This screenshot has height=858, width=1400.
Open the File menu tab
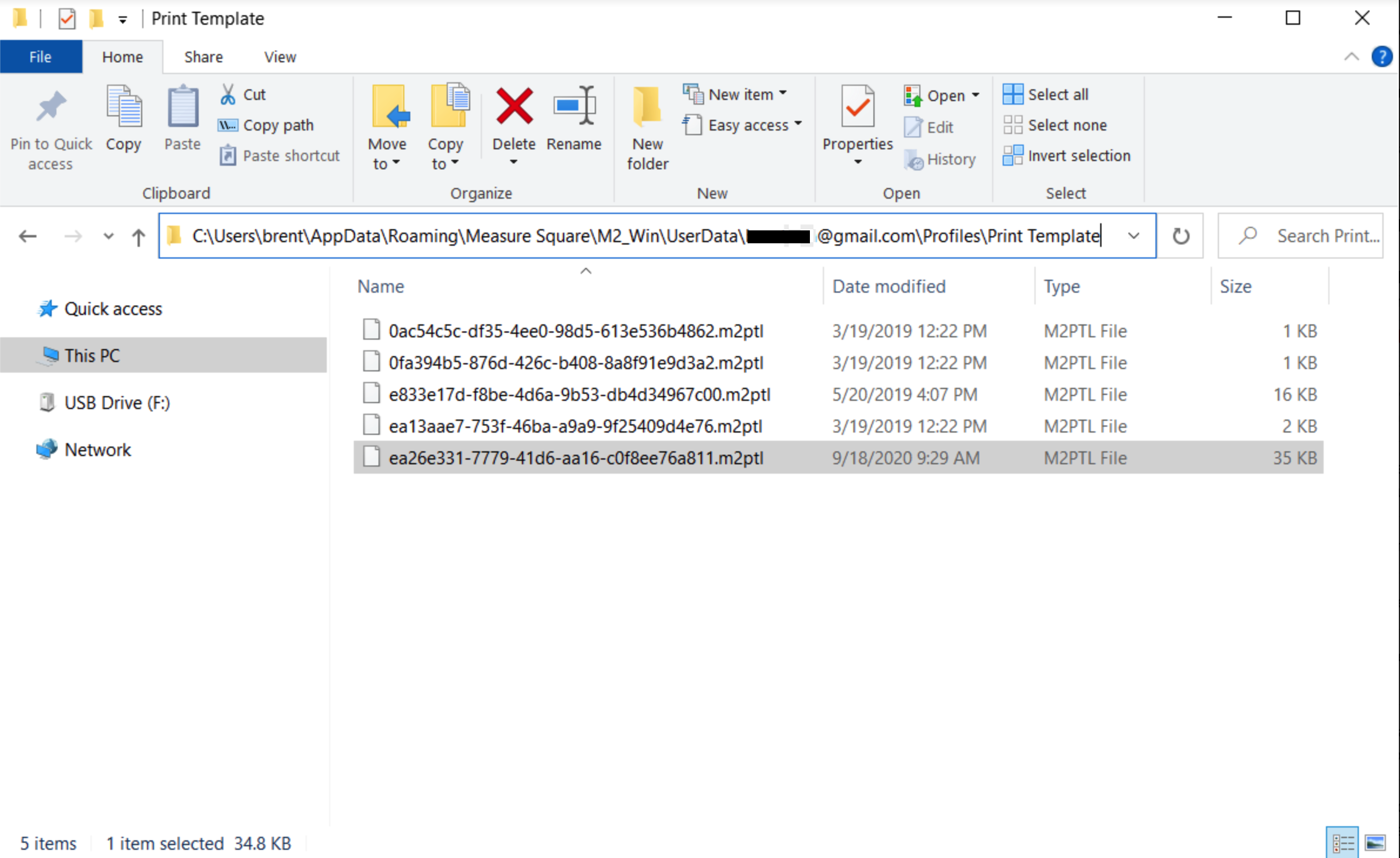(x=41, y=57)
